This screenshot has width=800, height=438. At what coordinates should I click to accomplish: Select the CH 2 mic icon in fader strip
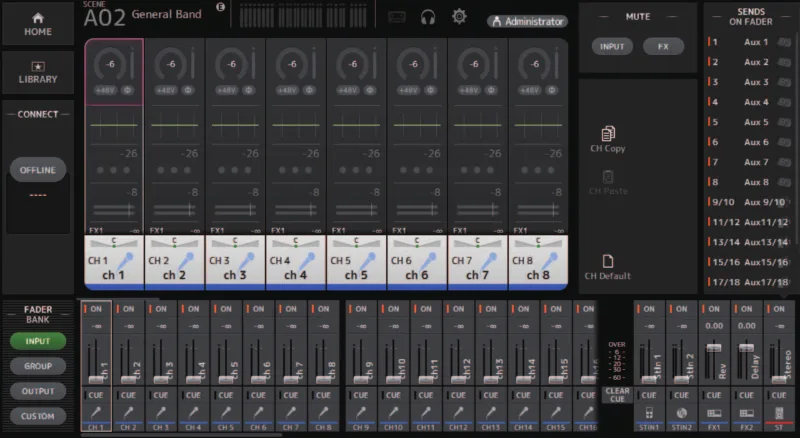pyautogui.click(x=128, y=412)
